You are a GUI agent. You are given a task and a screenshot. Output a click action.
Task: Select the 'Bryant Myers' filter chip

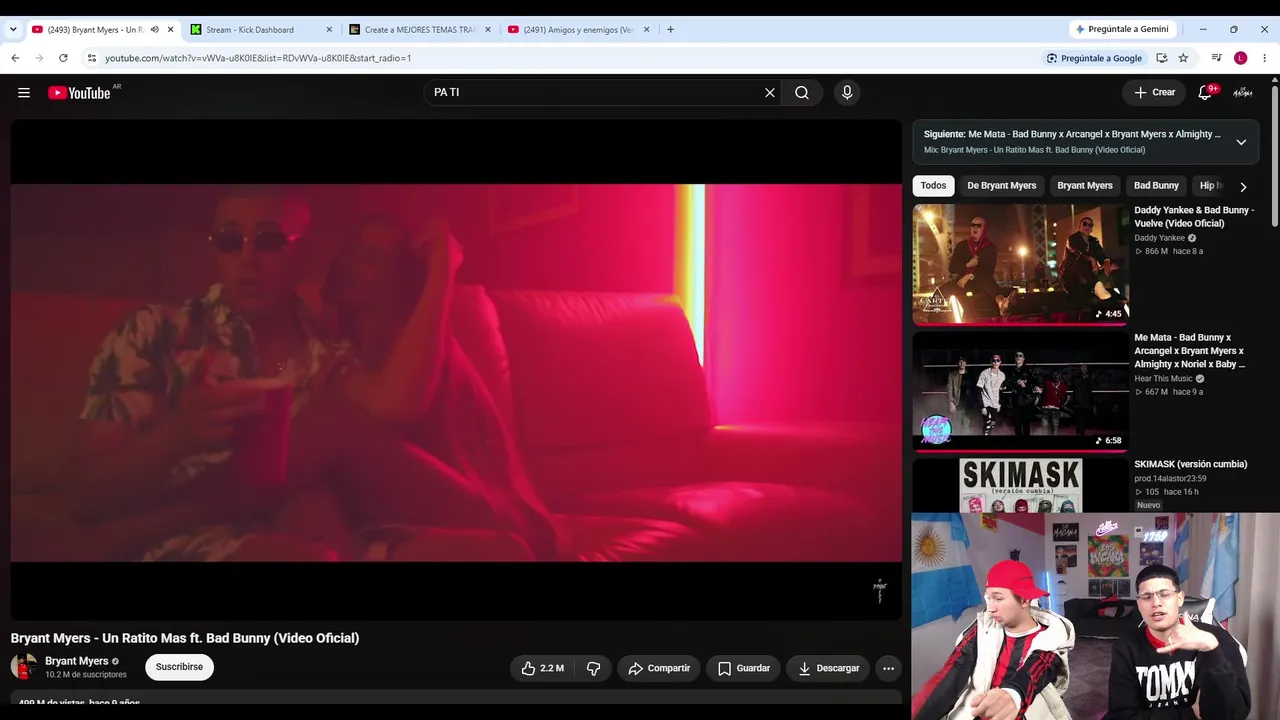[x=1085, y=186]
